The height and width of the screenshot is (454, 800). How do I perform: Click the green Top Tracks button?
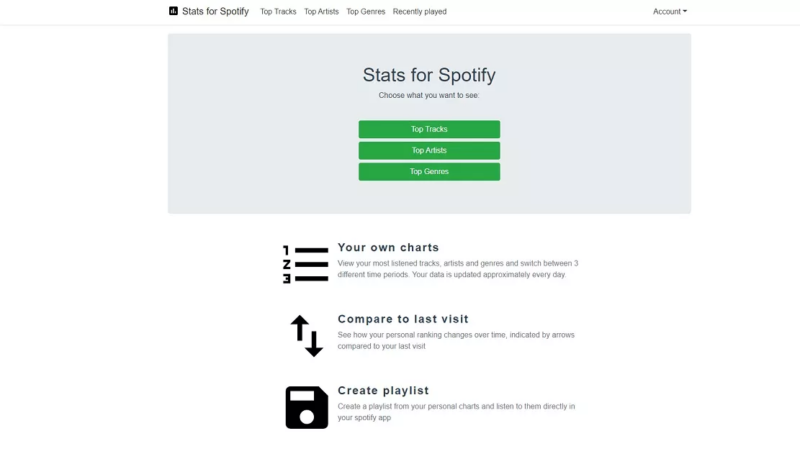[x=429, y=129]
